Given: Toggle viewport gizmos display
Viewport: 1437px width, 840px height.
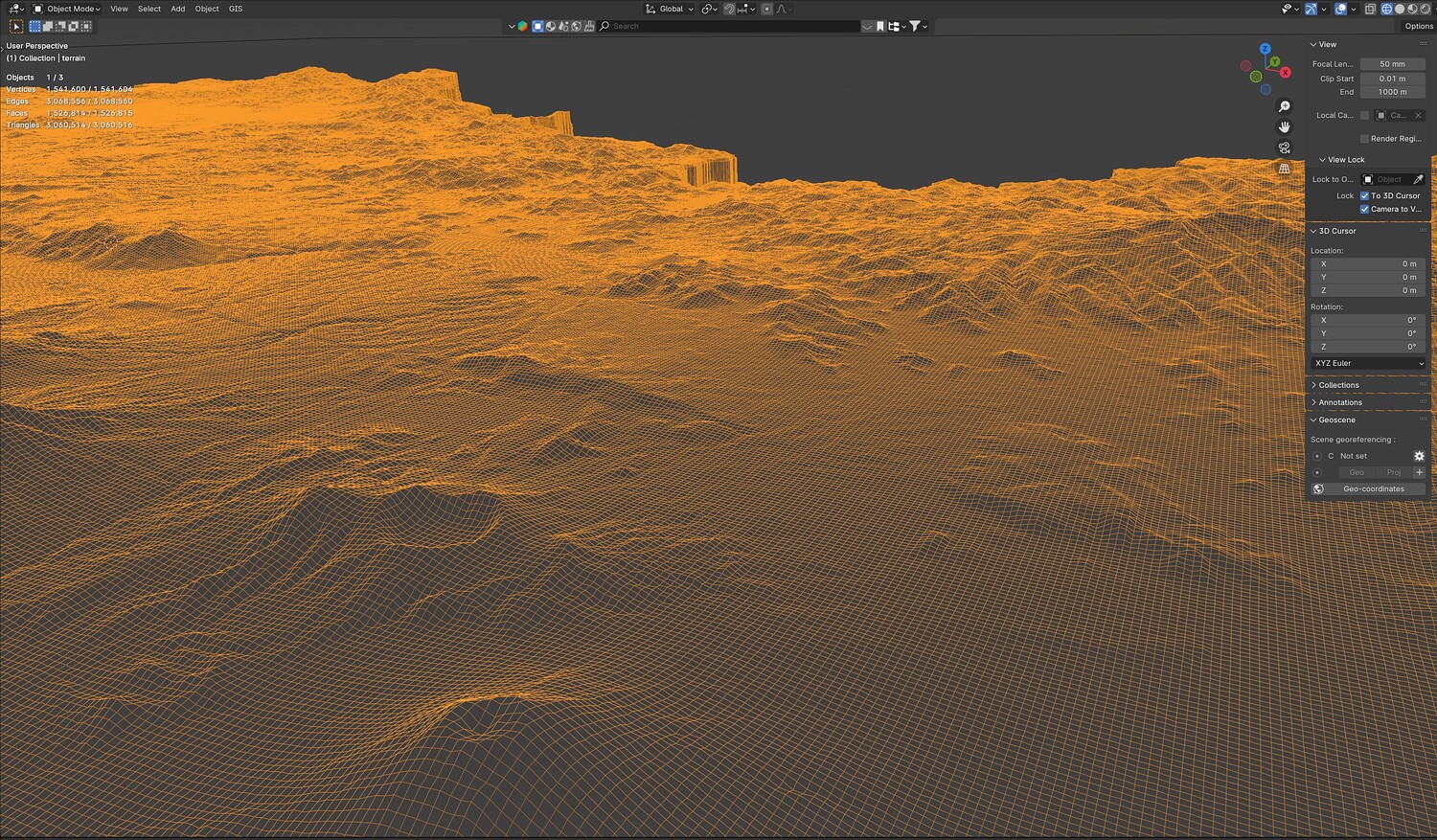Looking at the screenshot, I should pos(1311,9).
